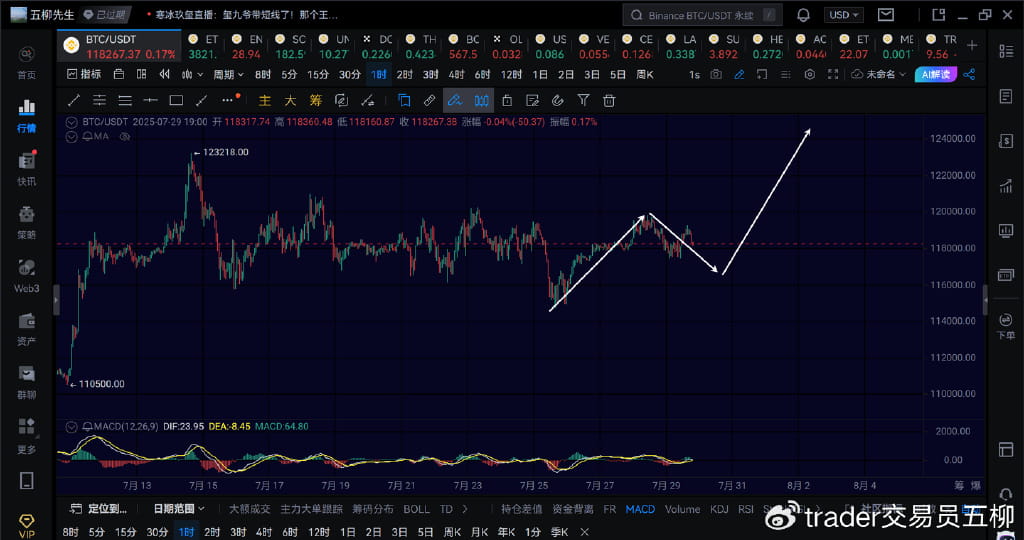Open the candlestick chart type dropdown
The height and width of the screenshot is (540, 1024).
point(192,74)
